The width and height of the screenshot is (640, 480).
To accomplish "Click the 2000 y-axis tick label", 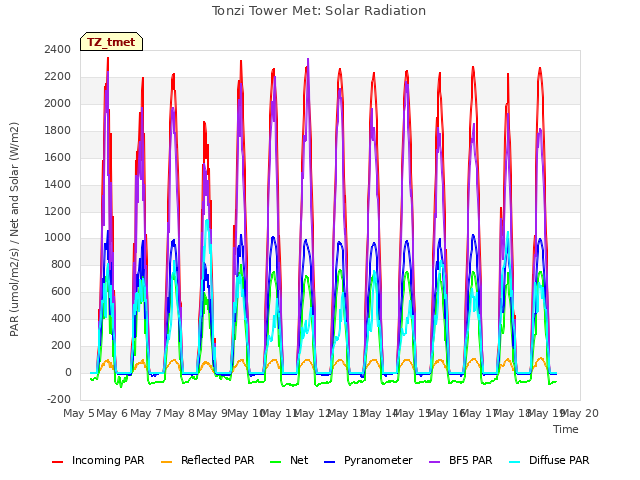I will pos(58,103).
